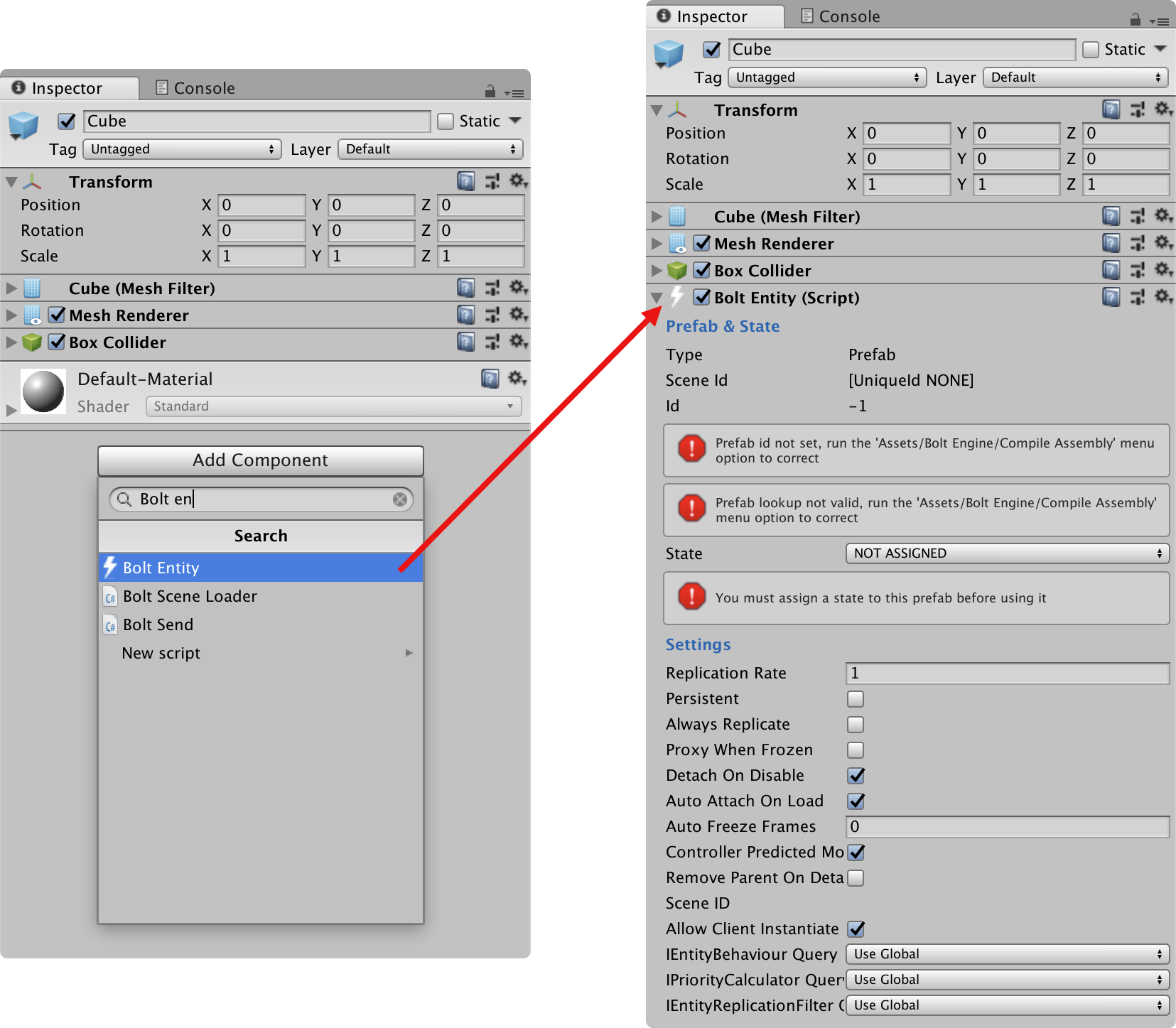Select Bolt Scene Loader from search results
Viewport: 1176px width, 1028px height.
pyautogui.click(x=261, y=596)
